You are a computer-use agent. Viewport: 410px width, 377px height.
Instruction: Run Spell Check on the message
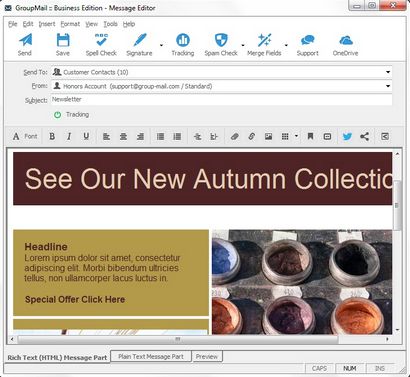tap(101, 40)
